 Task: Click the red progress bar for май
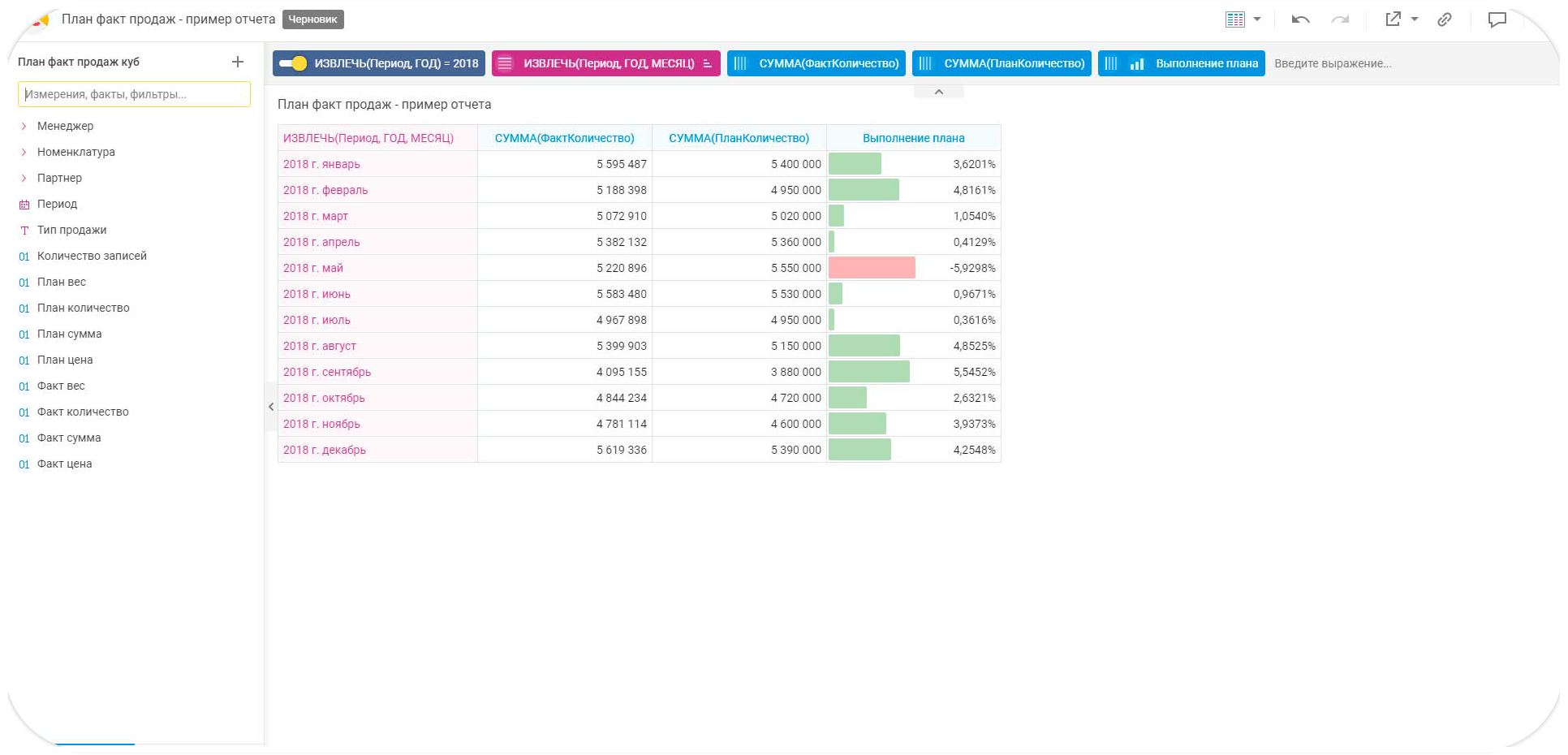point(872,268)
